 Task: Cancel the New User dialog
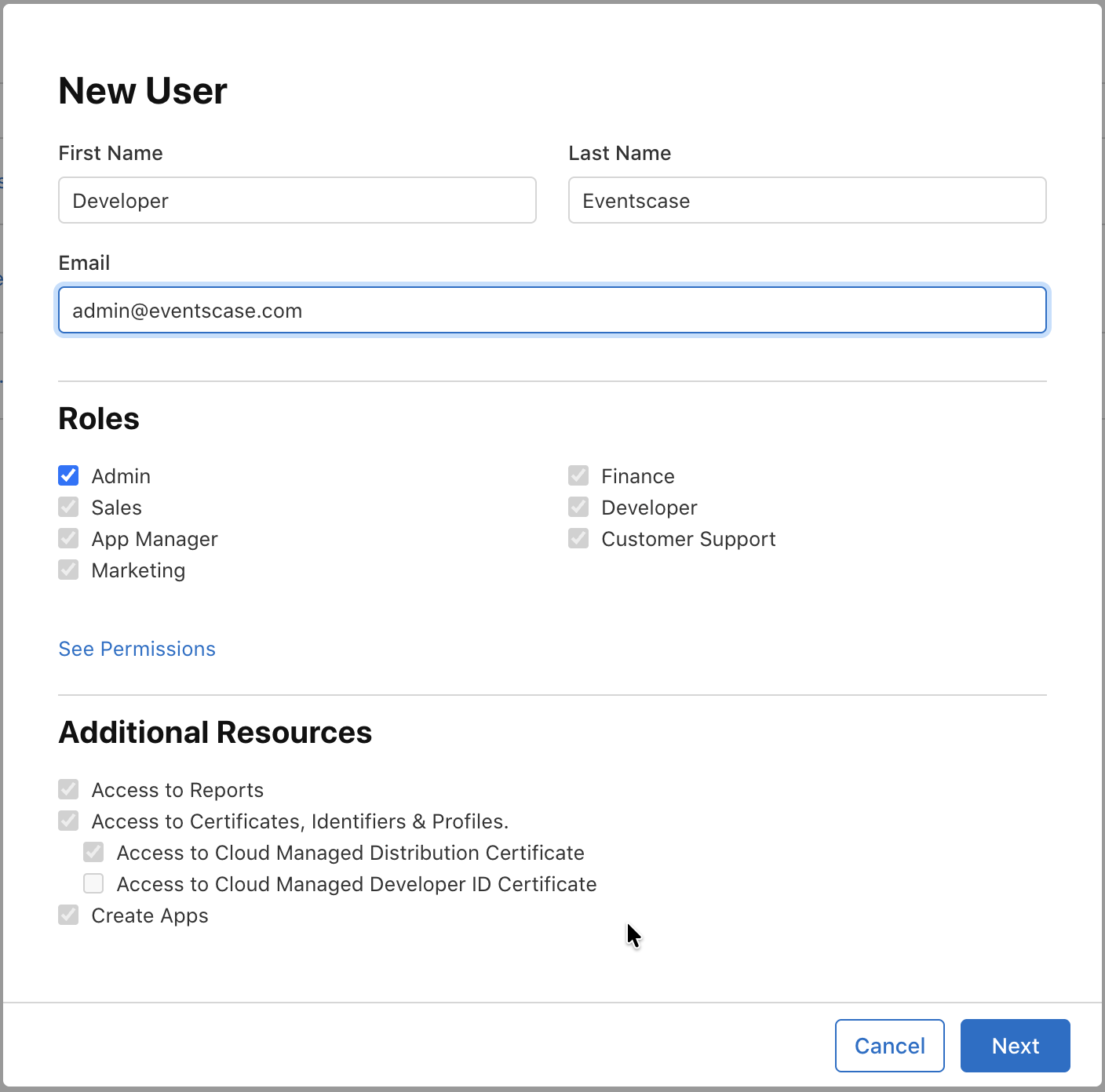[889, 1046]
